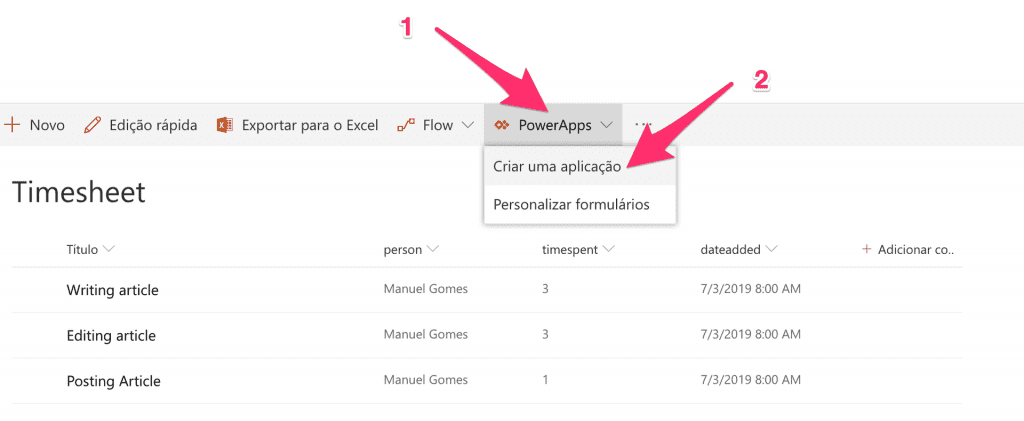Select Personalizar formulários menu entry
1024x421 pixels.
coord(579,205)
